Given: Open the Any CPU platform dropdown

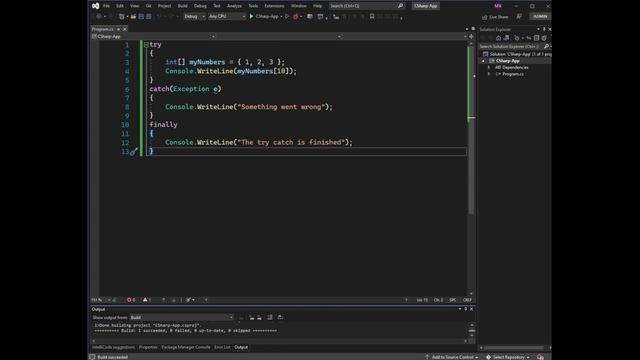Looking at the screenshot, I should coord(227,16).
